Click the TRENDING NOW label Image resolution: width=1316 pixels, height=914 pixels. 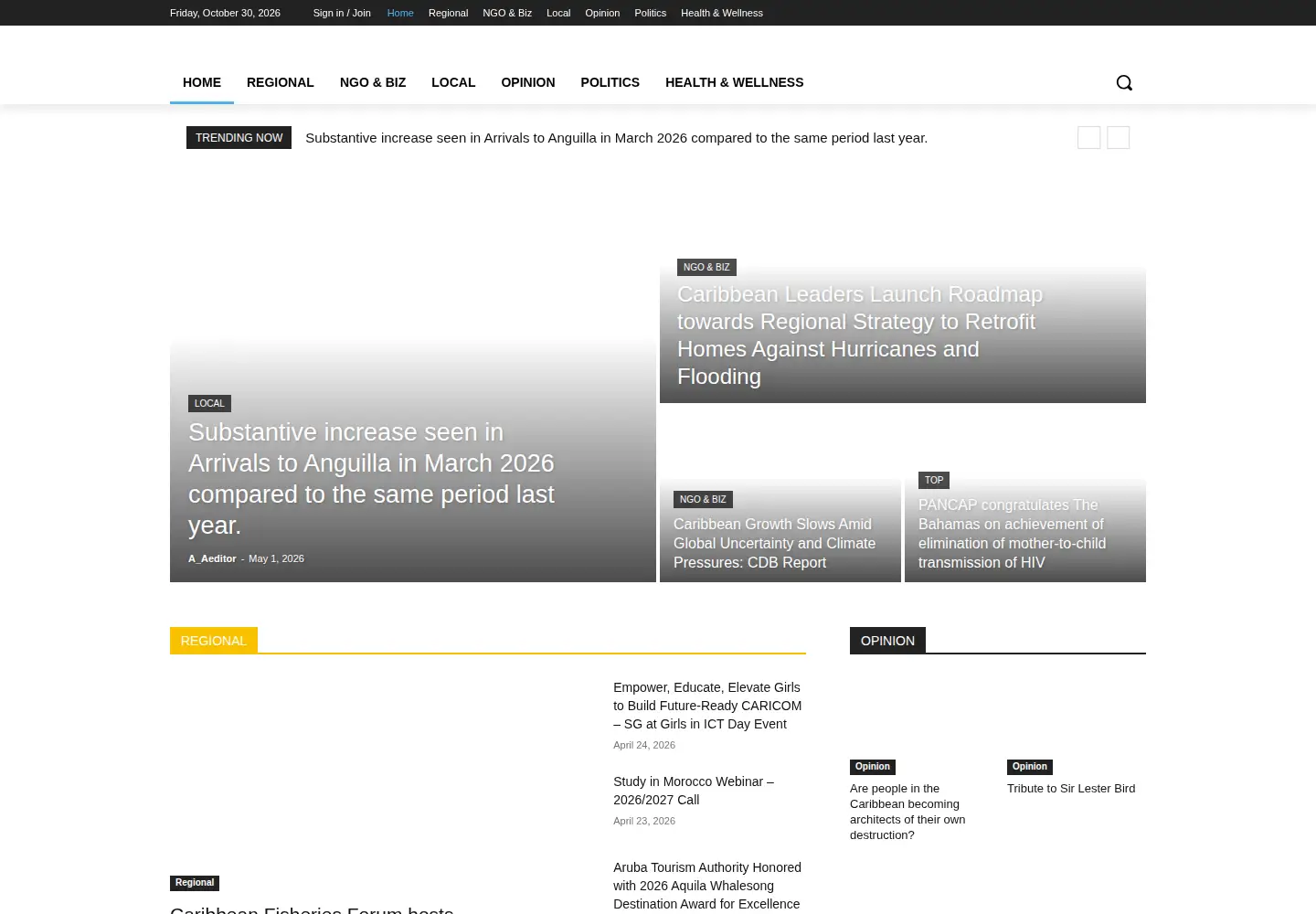click(239, 137)
